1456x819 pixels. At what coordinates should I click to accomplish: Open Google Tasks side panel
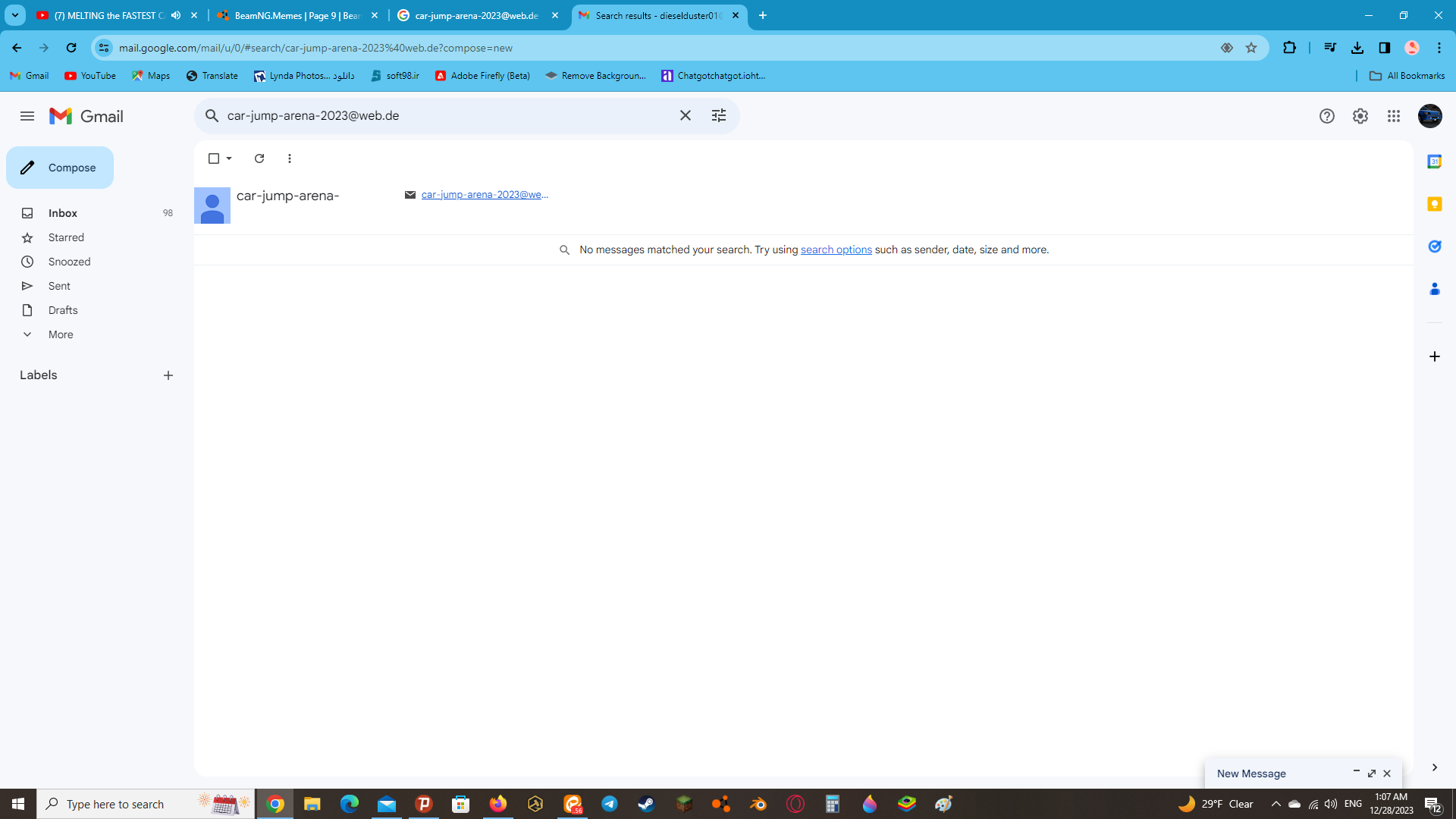[x=1434, y=246]
